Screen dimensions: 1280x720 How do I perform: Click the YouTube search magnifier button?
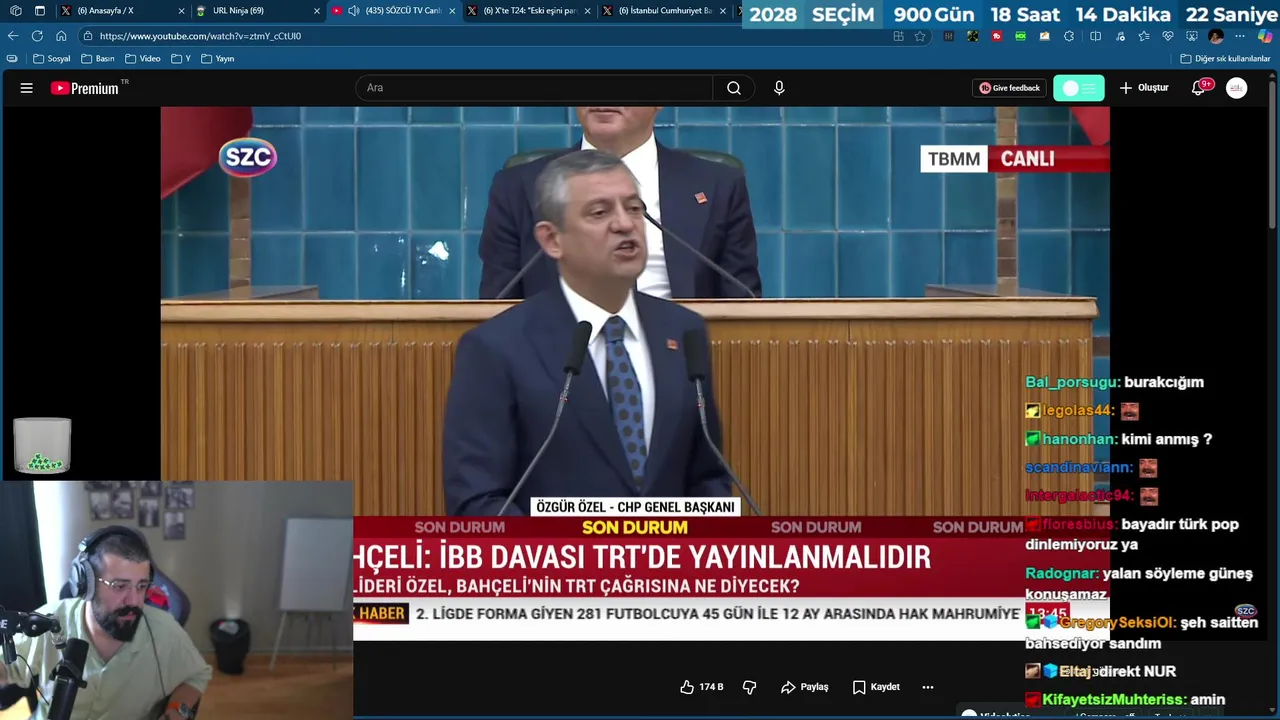tap(734, 88)
